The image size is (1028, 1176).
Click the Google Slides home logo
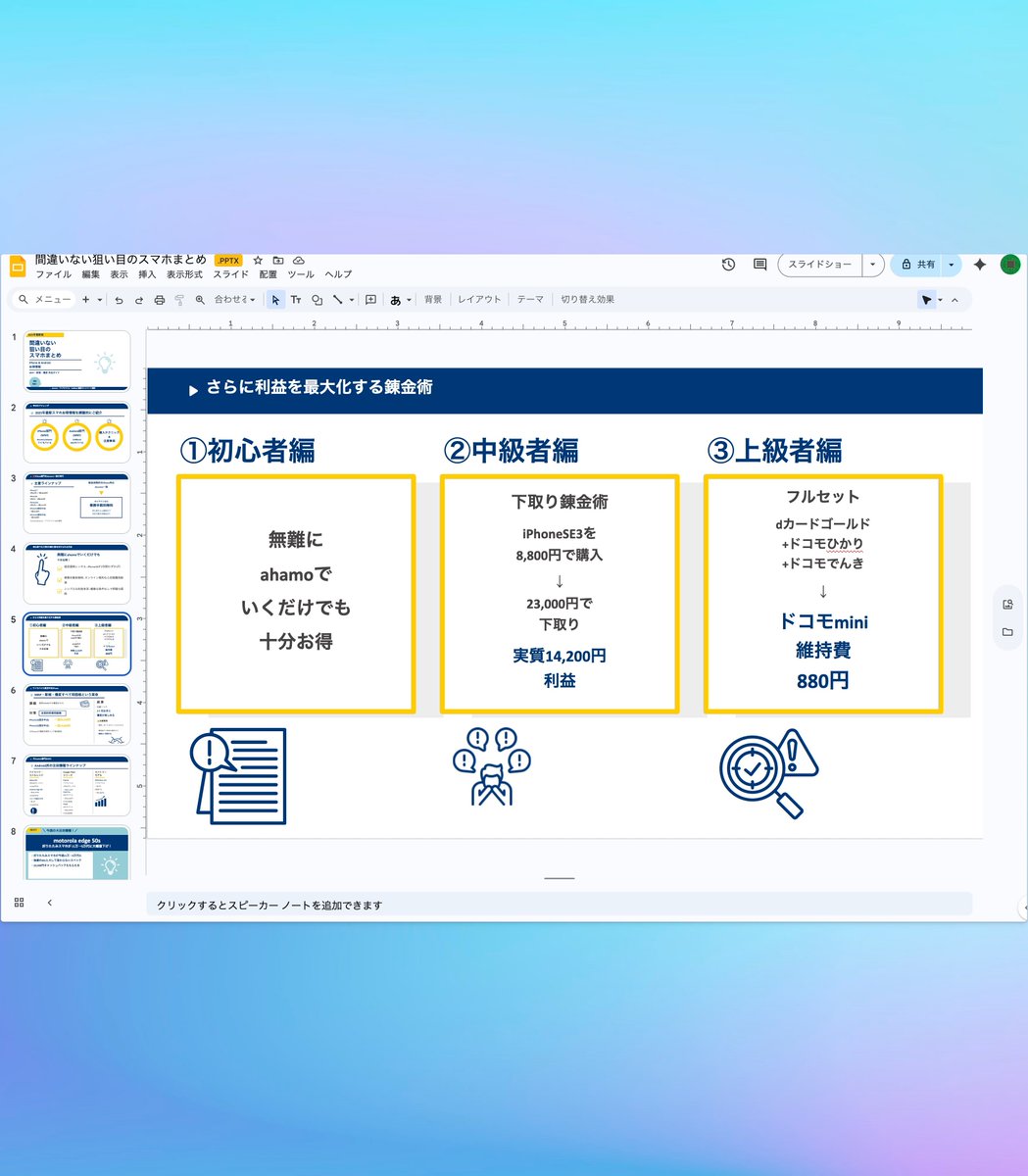[x=17, y=266]
